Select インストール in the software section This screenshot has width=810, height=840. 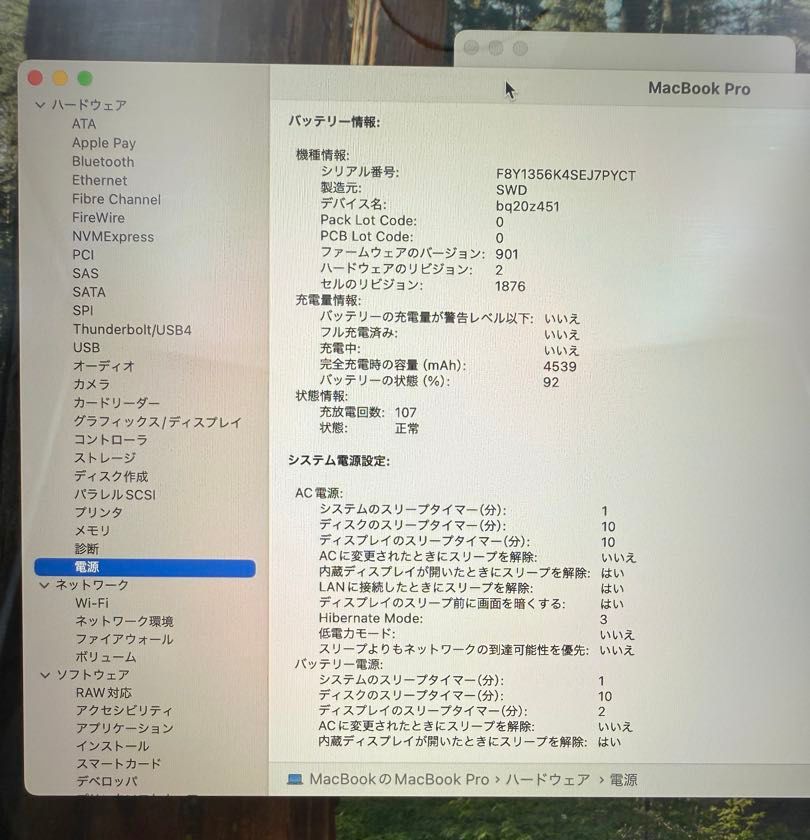tap(112, 746)
